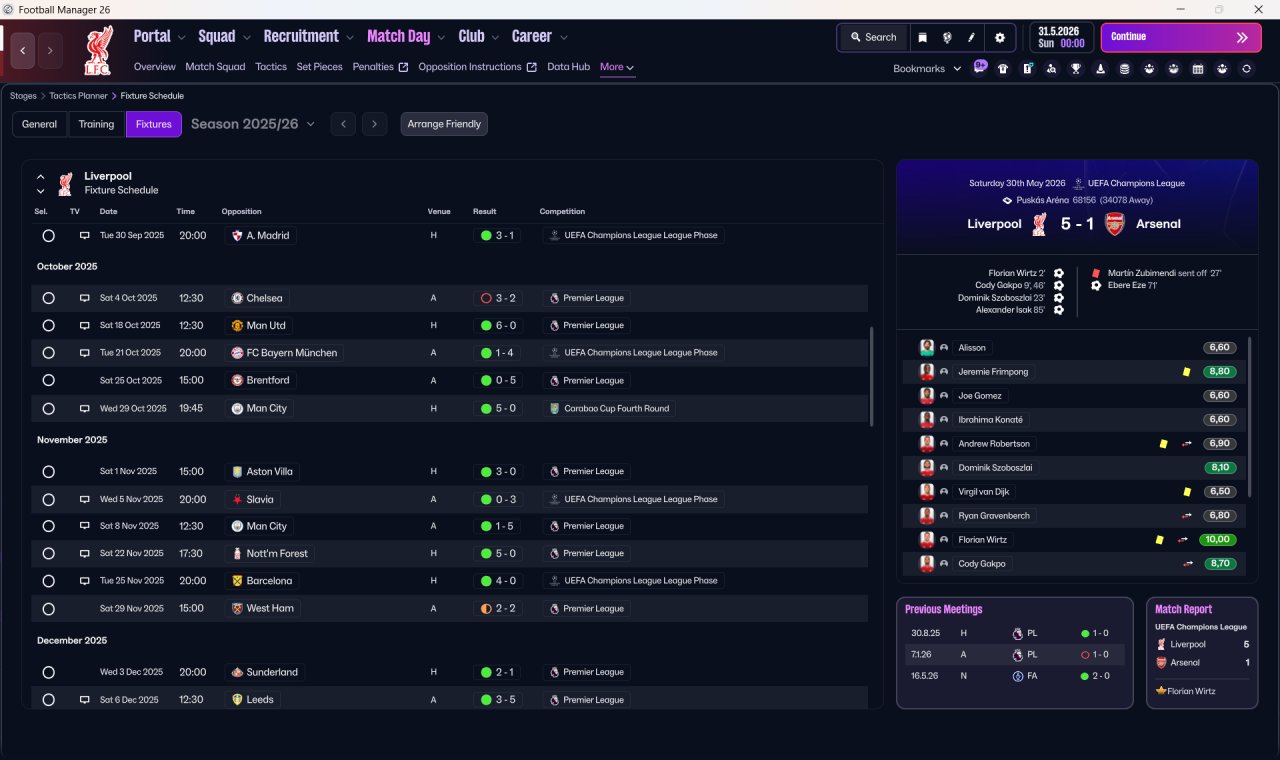Open the training cone bookmark shortcut

point(1101,69)
